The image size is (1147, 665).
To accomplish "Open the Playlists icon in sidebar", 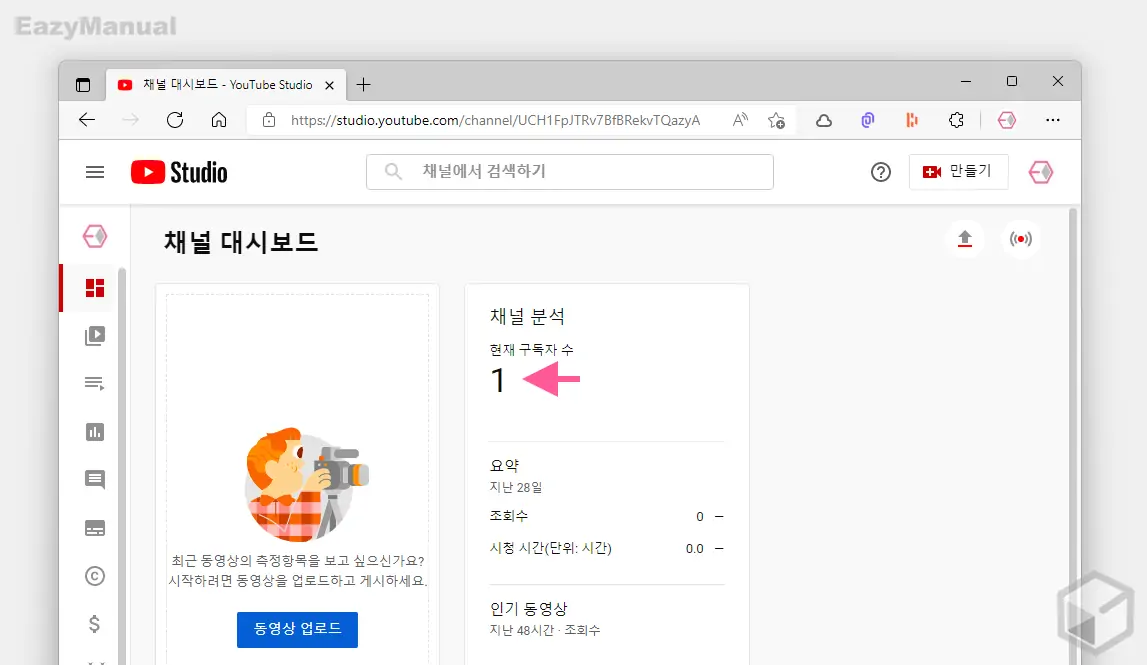I will [x=95, y=383].
